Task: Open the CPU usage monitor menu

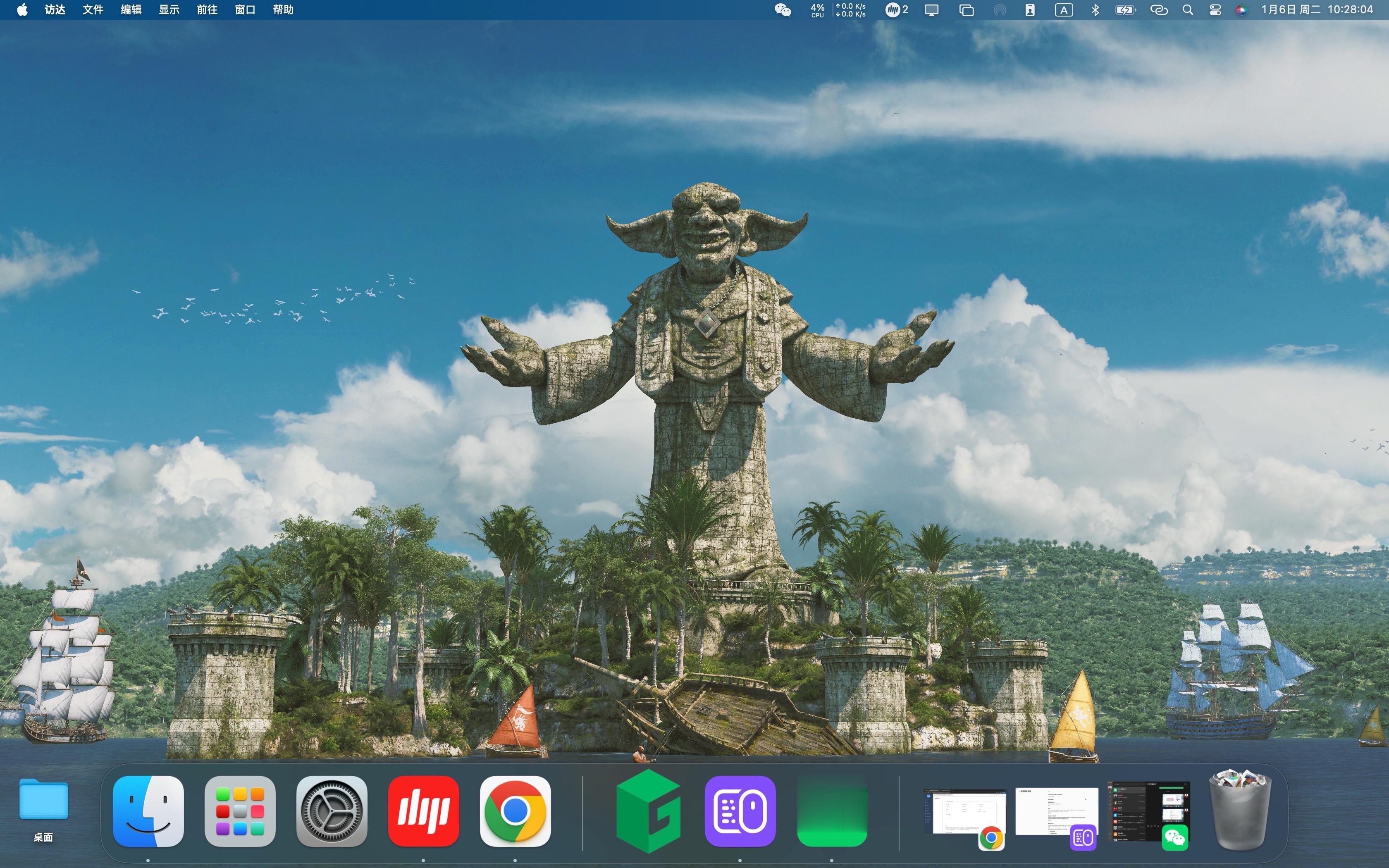Action: (817, 10)
